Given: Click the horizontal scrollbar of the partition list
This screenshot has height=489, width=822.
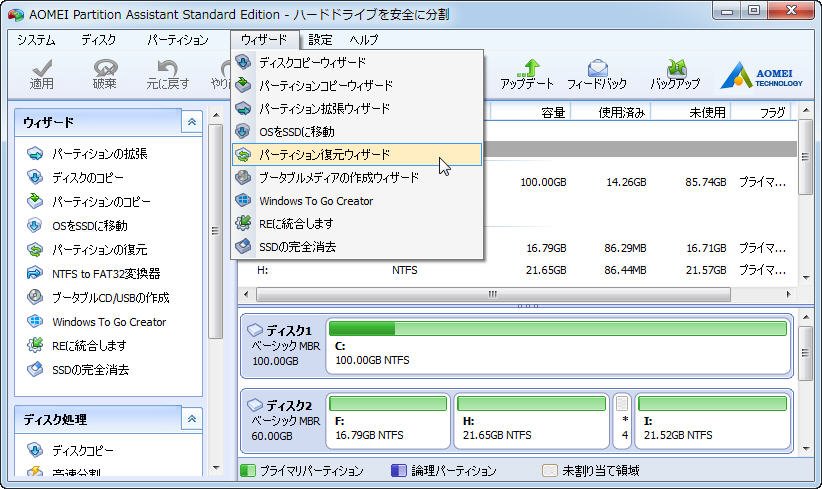Looking at the screenshot, I should (493, 295).
